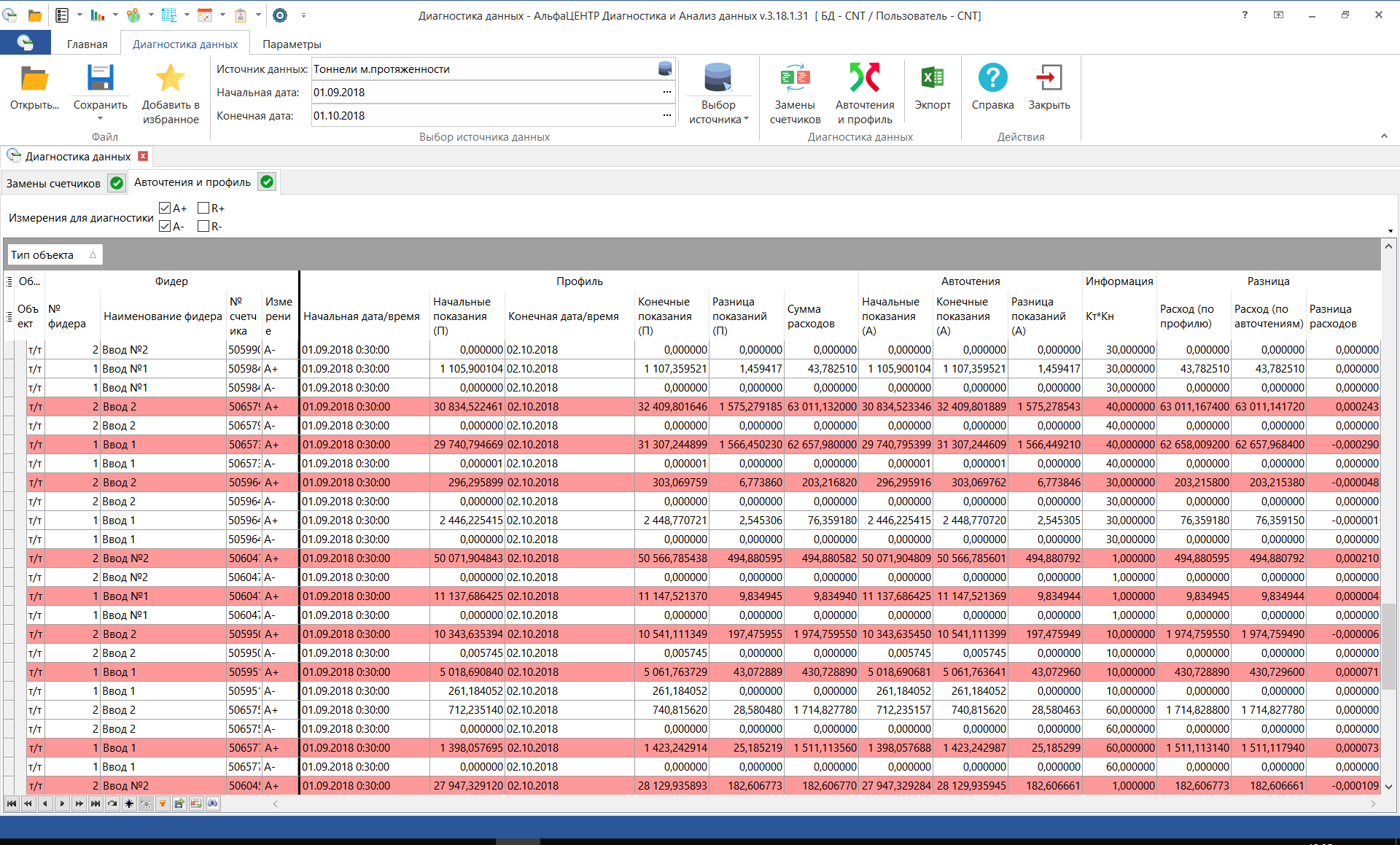Viewport: 1400px width, 845px height.
Task: Enable the R- measurement checkbox
Action: coord(203,226)
